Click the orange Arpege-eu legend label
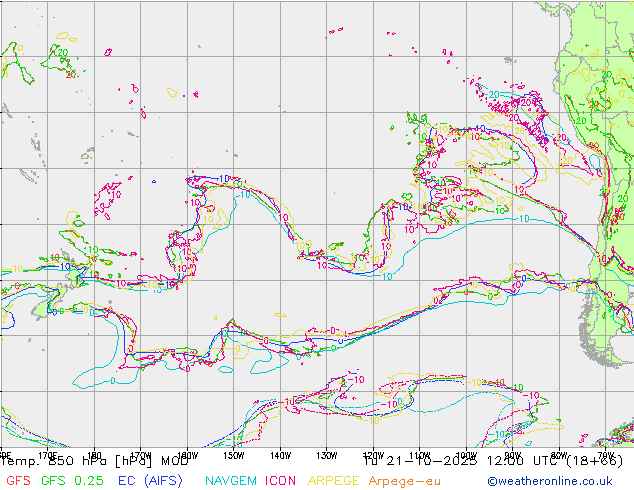 404,481
